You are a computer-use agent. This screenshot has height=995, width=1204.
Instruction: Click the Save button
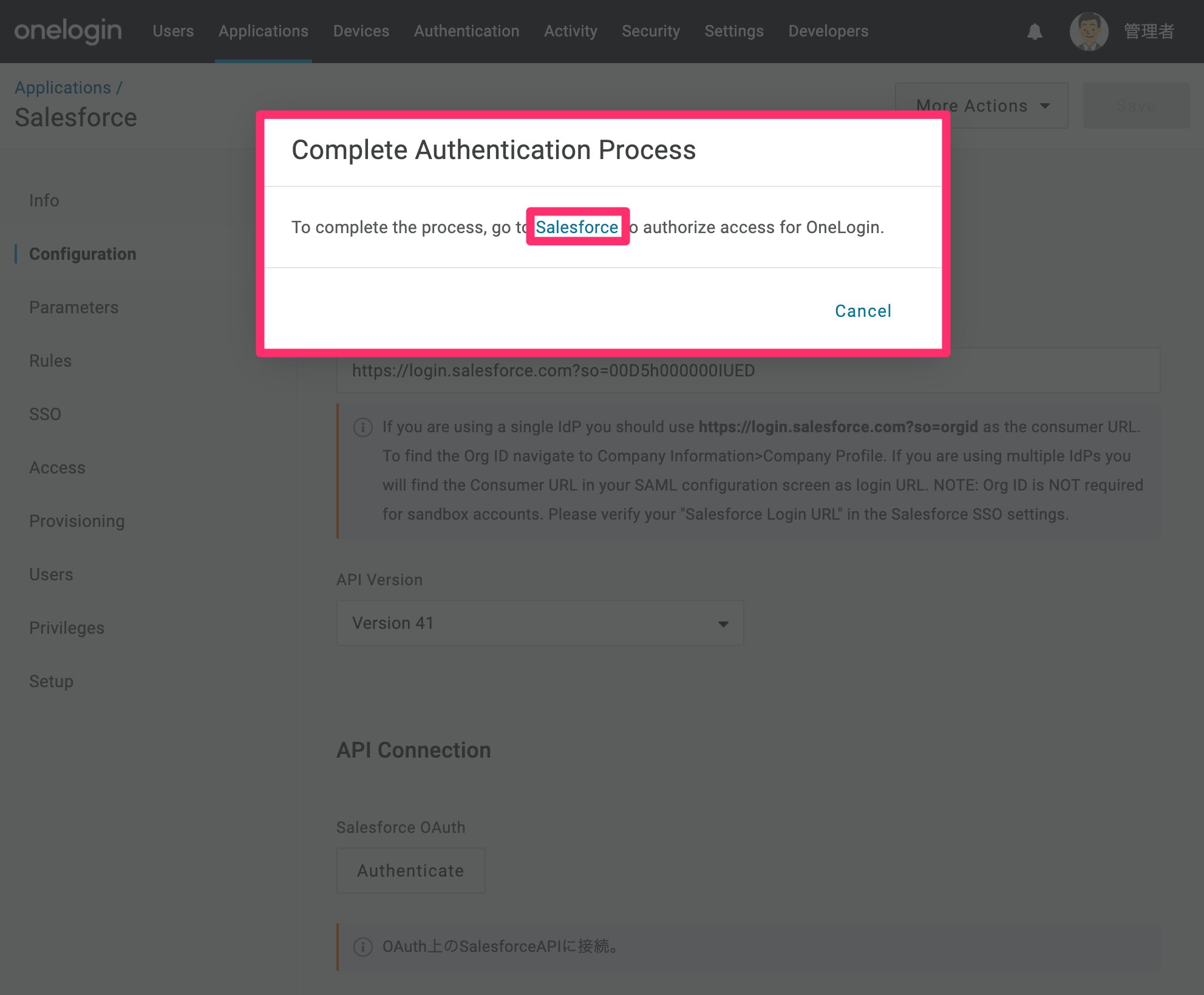pos(1136,106)
